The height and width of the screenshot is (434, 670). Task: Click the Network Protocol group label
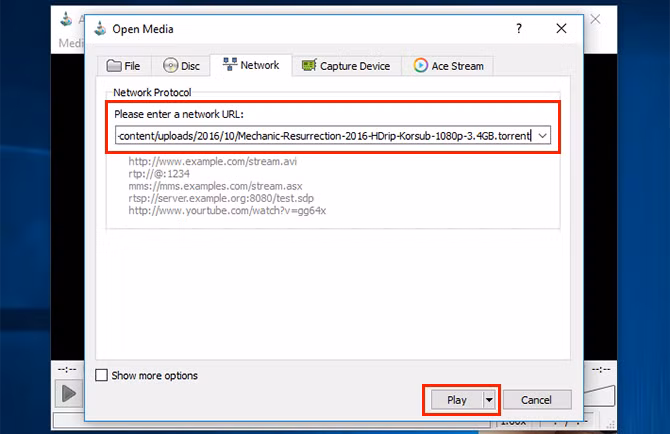[x=152, y=92]
